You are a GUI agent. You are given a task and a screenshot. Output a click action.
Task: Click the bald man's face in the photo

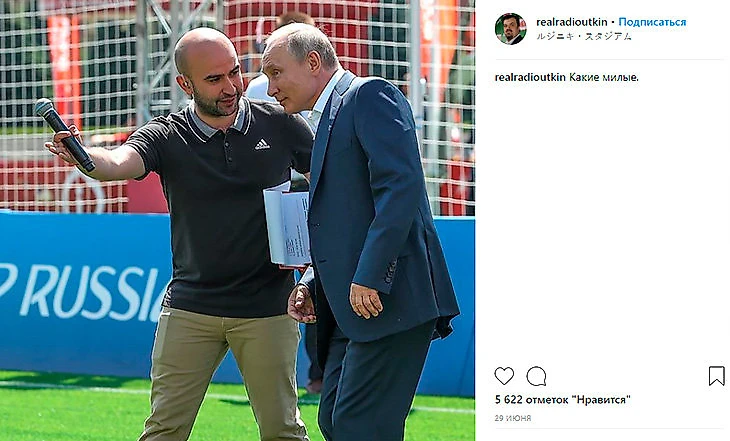(x=215, y=82)
